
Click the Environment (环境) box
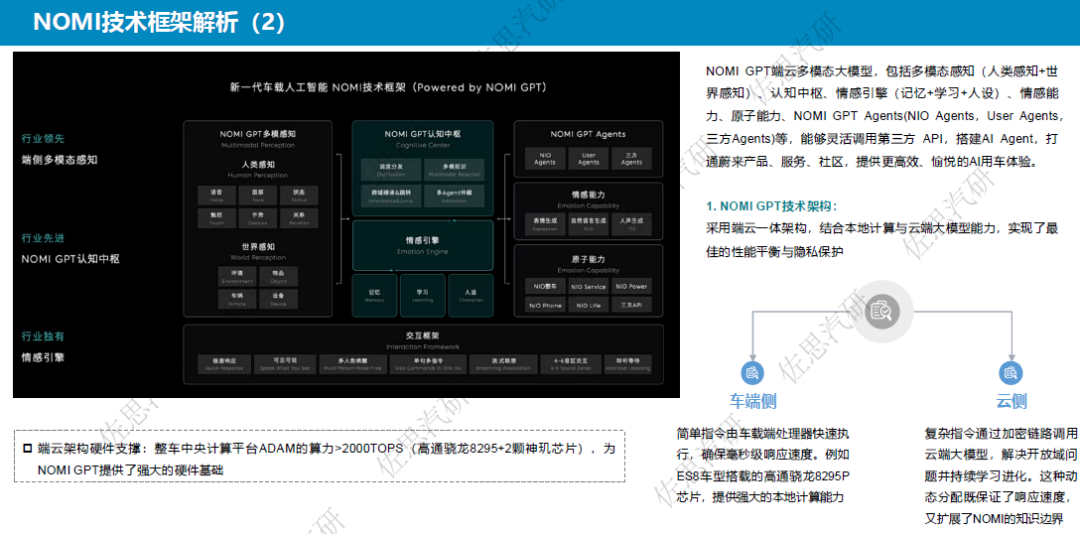237,276
